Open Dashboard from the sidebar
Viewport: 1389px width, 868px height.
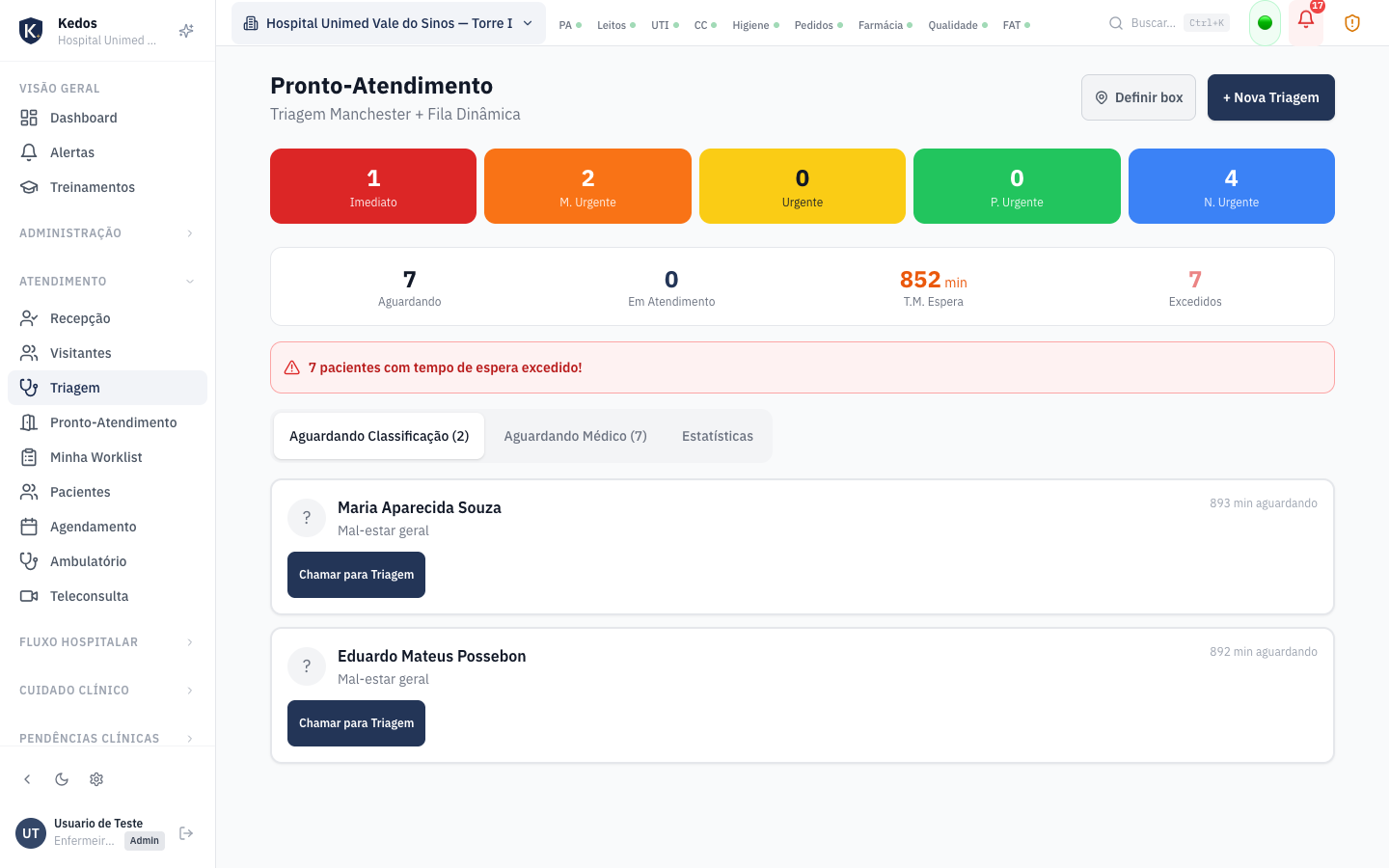107,118
